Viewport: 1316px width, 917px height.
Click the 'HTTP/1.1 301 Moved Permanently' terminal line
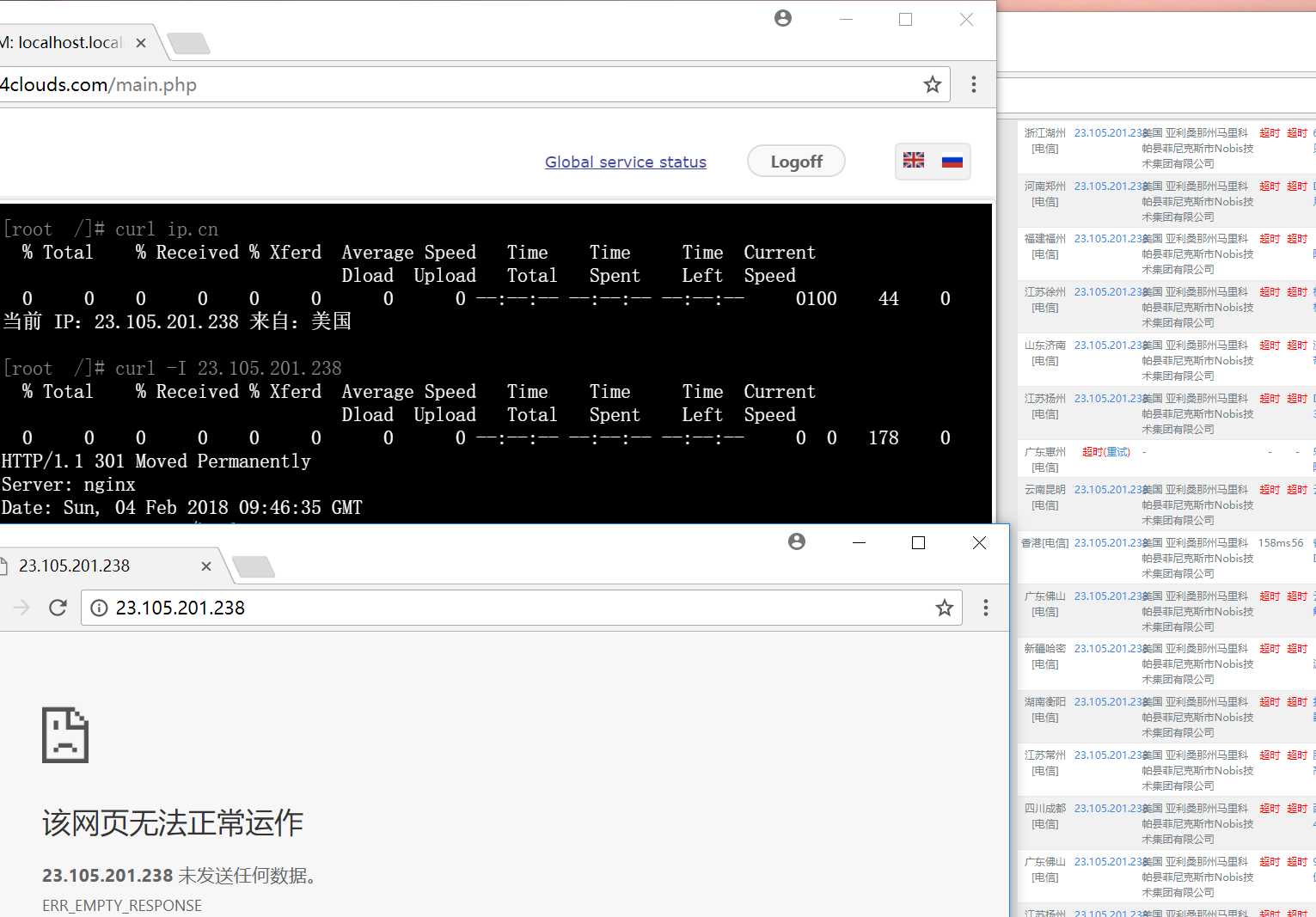[156, 461]
